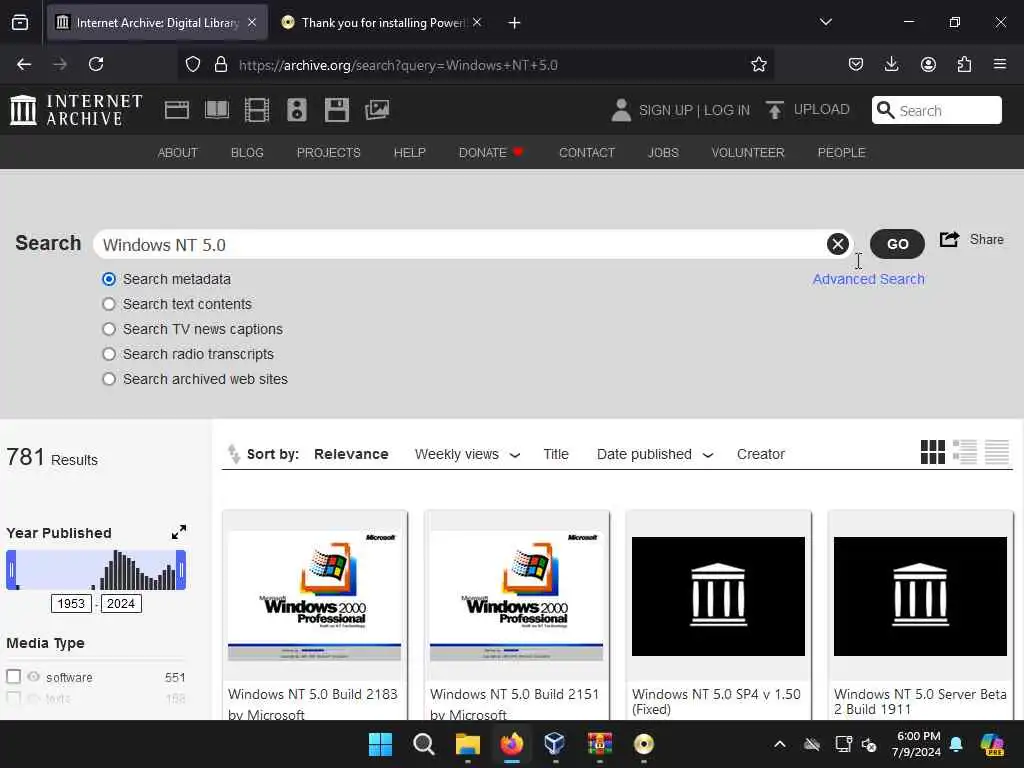Hide software results with the eye icon
Image resolution: width=1024 pixels, height=768 pixels.
[33, 677]
